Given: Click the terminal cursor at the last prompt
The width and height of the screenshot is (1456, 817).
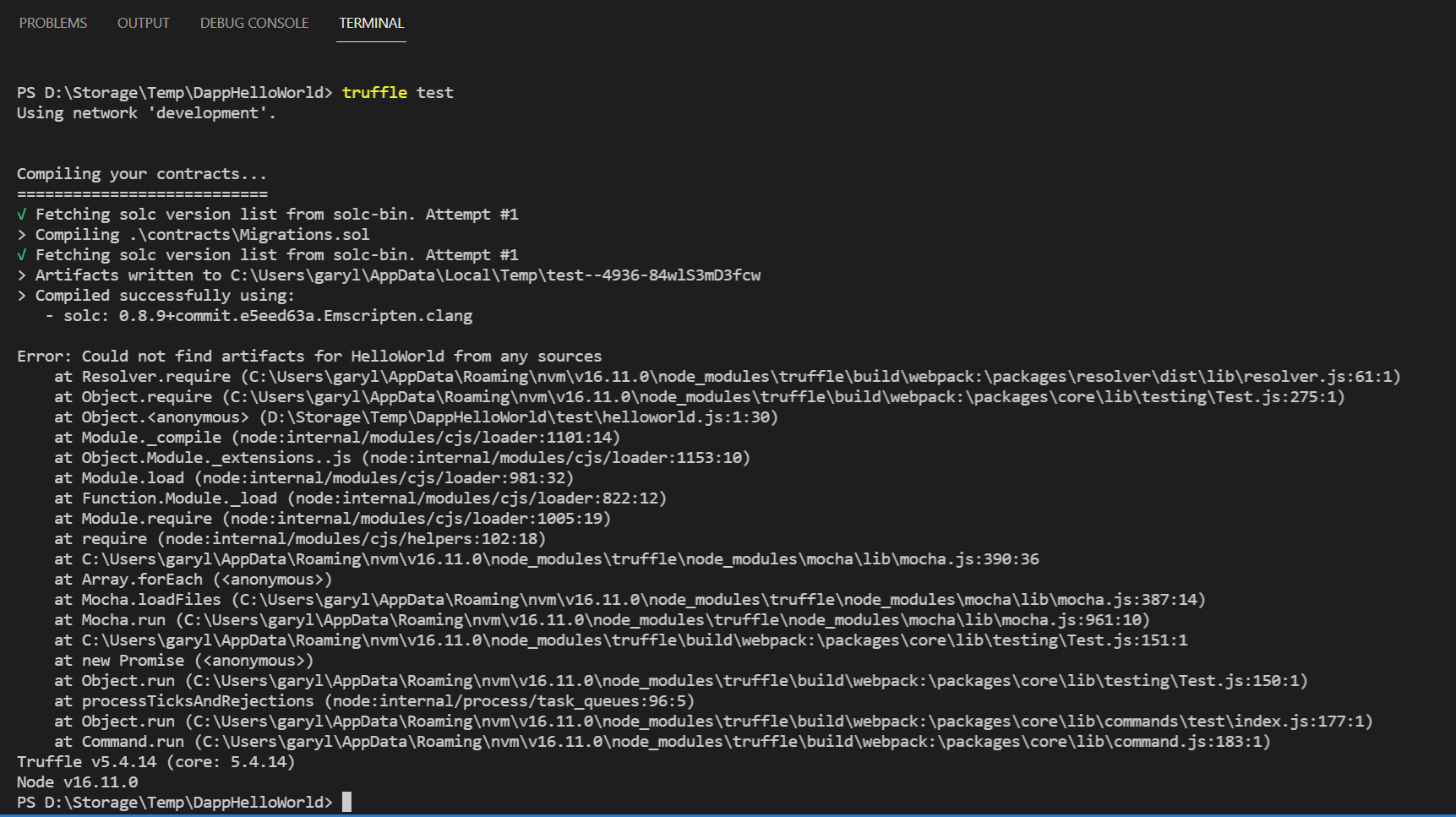Looking at the screenshot, I should click(x=346, y=802).
